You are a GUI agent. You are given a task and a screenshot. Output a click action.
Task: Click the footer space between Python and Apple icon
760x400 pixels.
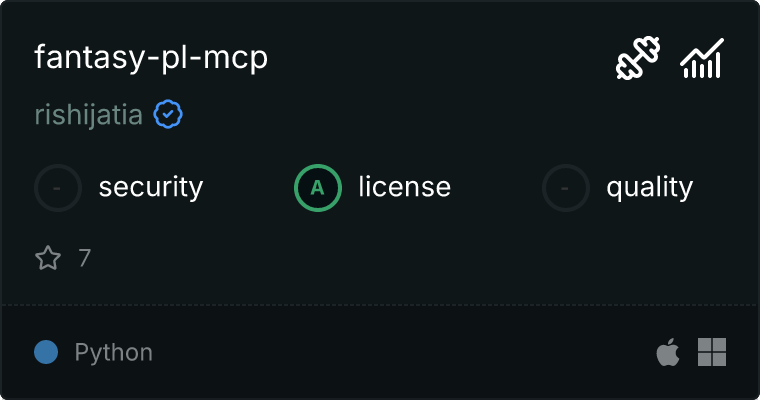tap(404, 352)
